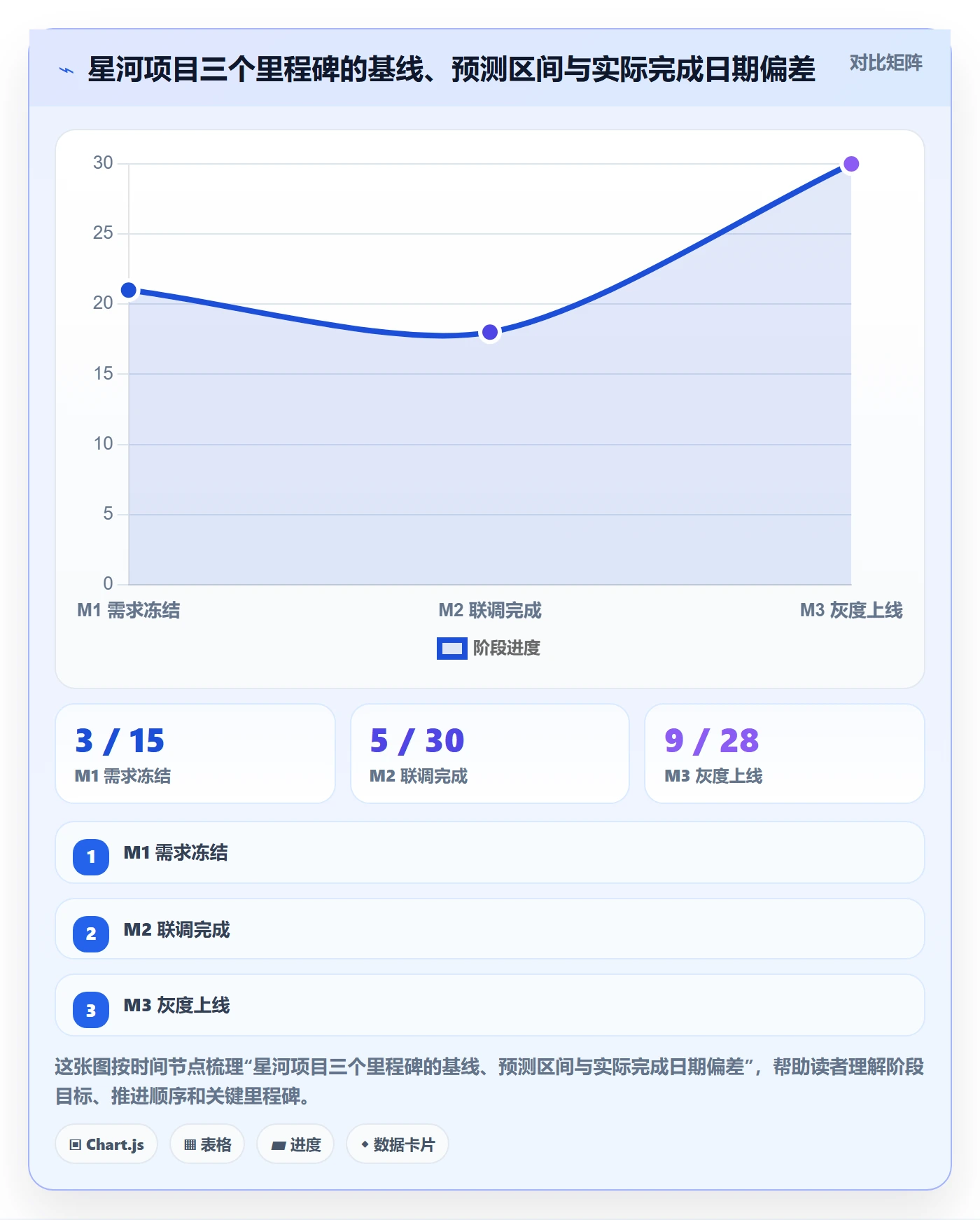
Task: Open the 9 / 28 M3 灰度上线 card
Action: 785,754
